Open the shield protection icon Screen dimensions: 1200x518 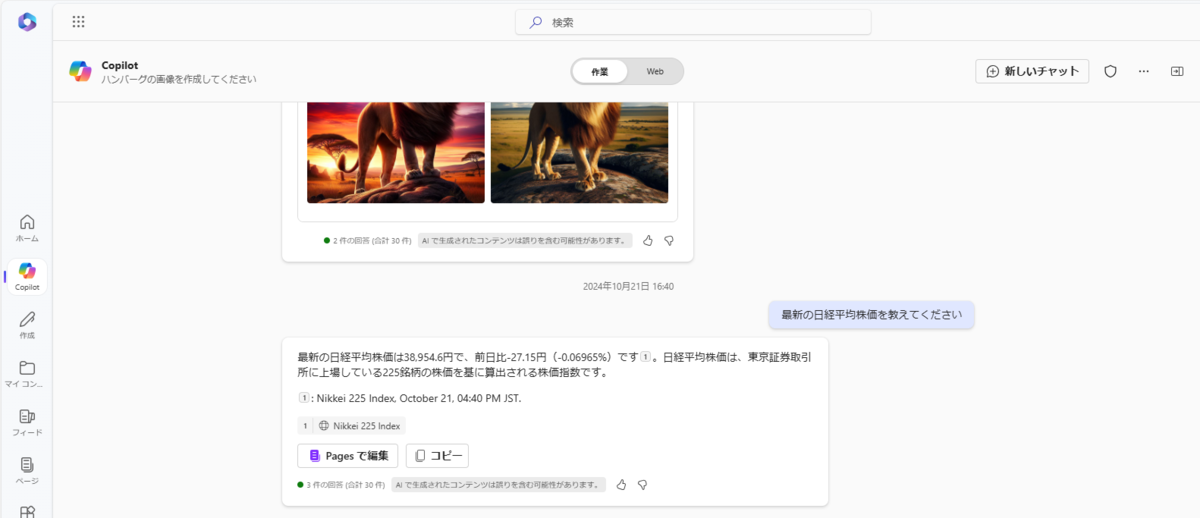(x=1110, y=71)
